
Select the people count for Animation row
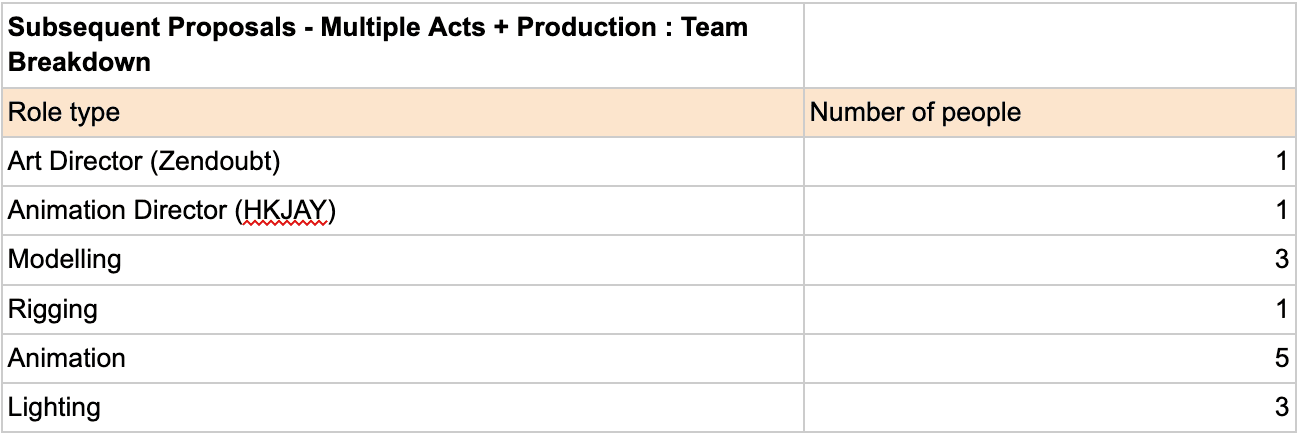[1048, 358]
